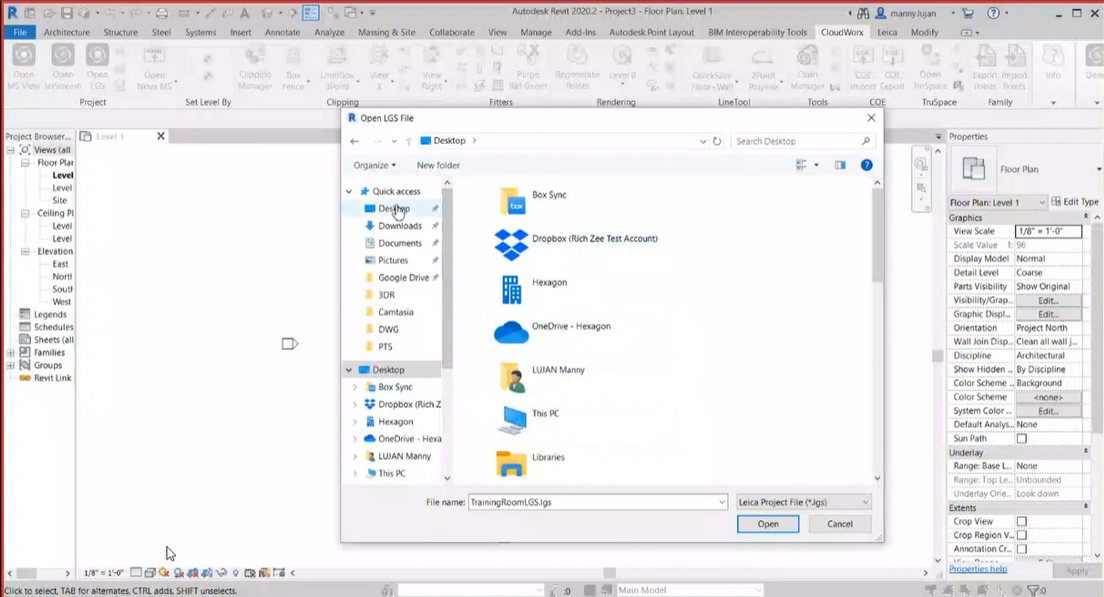Click Print in quick access toolbar

point(162,13)
